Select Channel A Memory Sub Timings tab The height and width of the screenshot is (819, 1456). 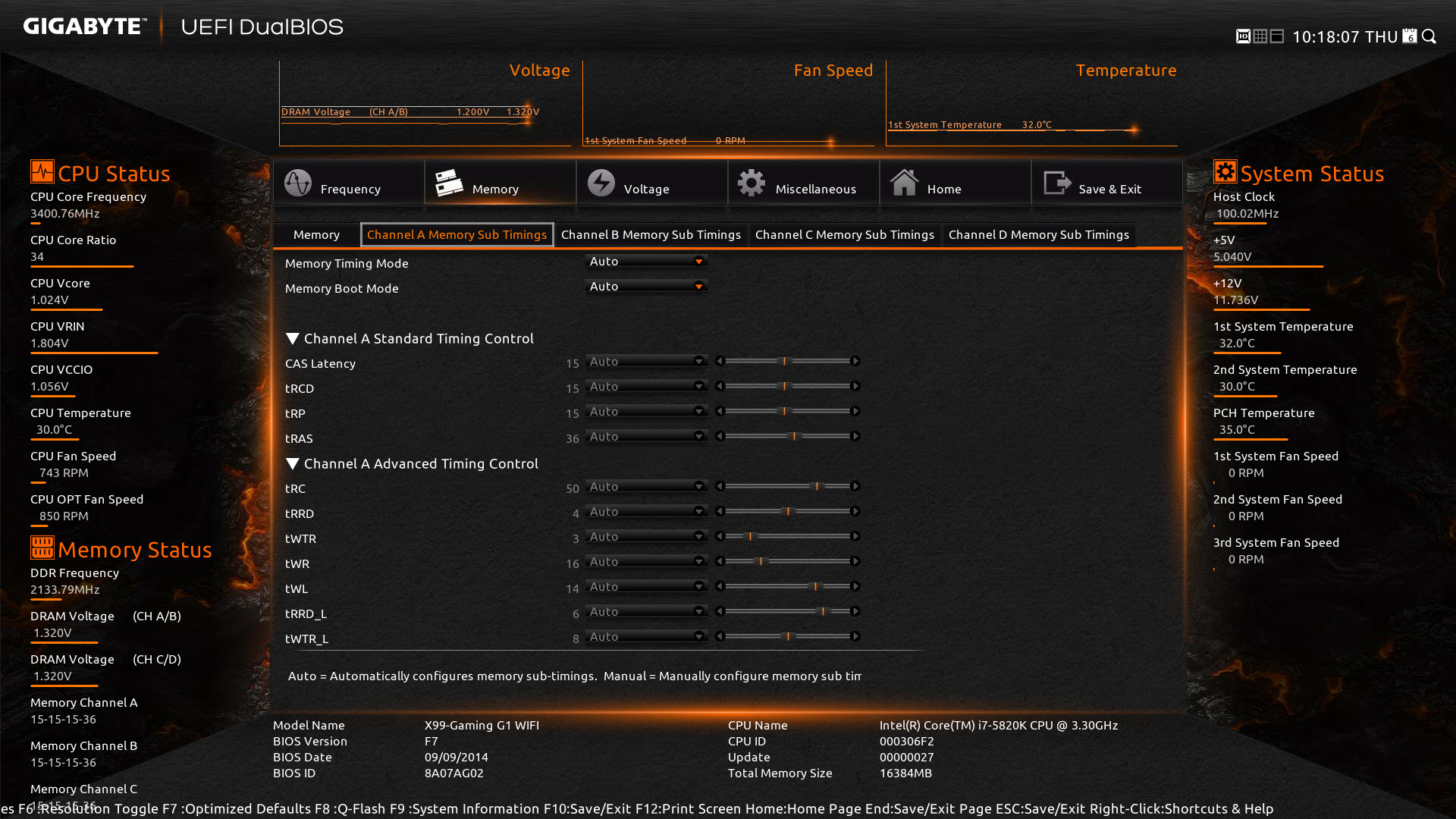pos(457,235)
